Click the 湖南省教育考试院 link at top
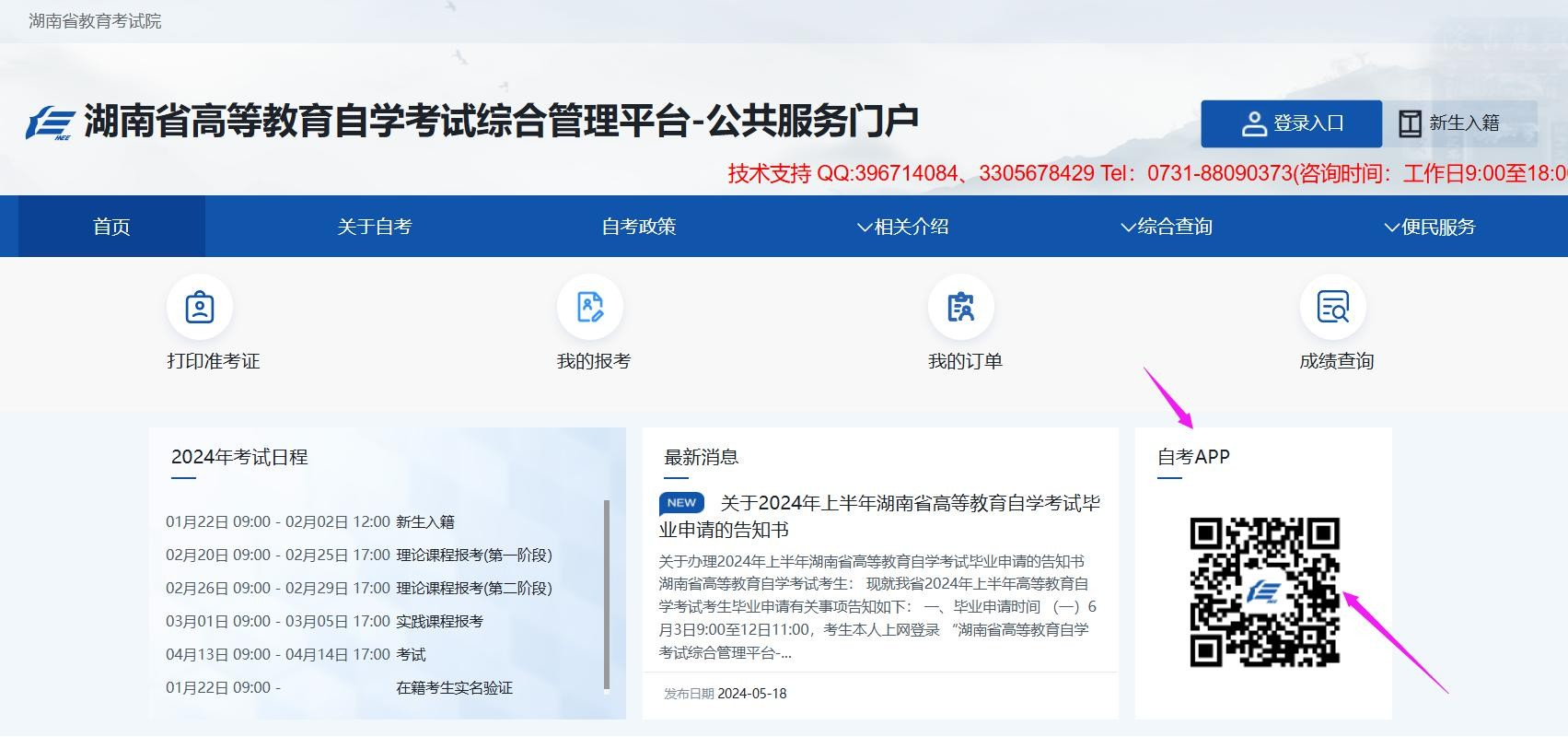Viewport: 1568px width, 737px height. (x=95, y=21)
